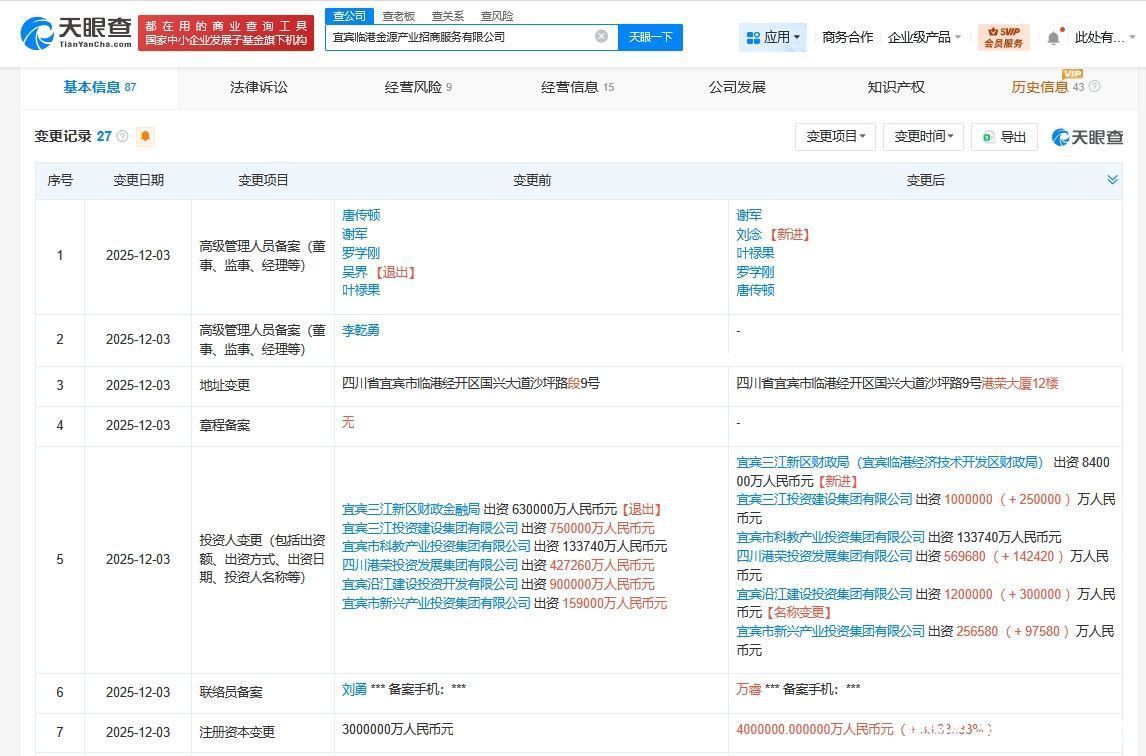
Task: Click the help icon next to 历史信息
Action: pyautogui.click(x=1094, y=87)
